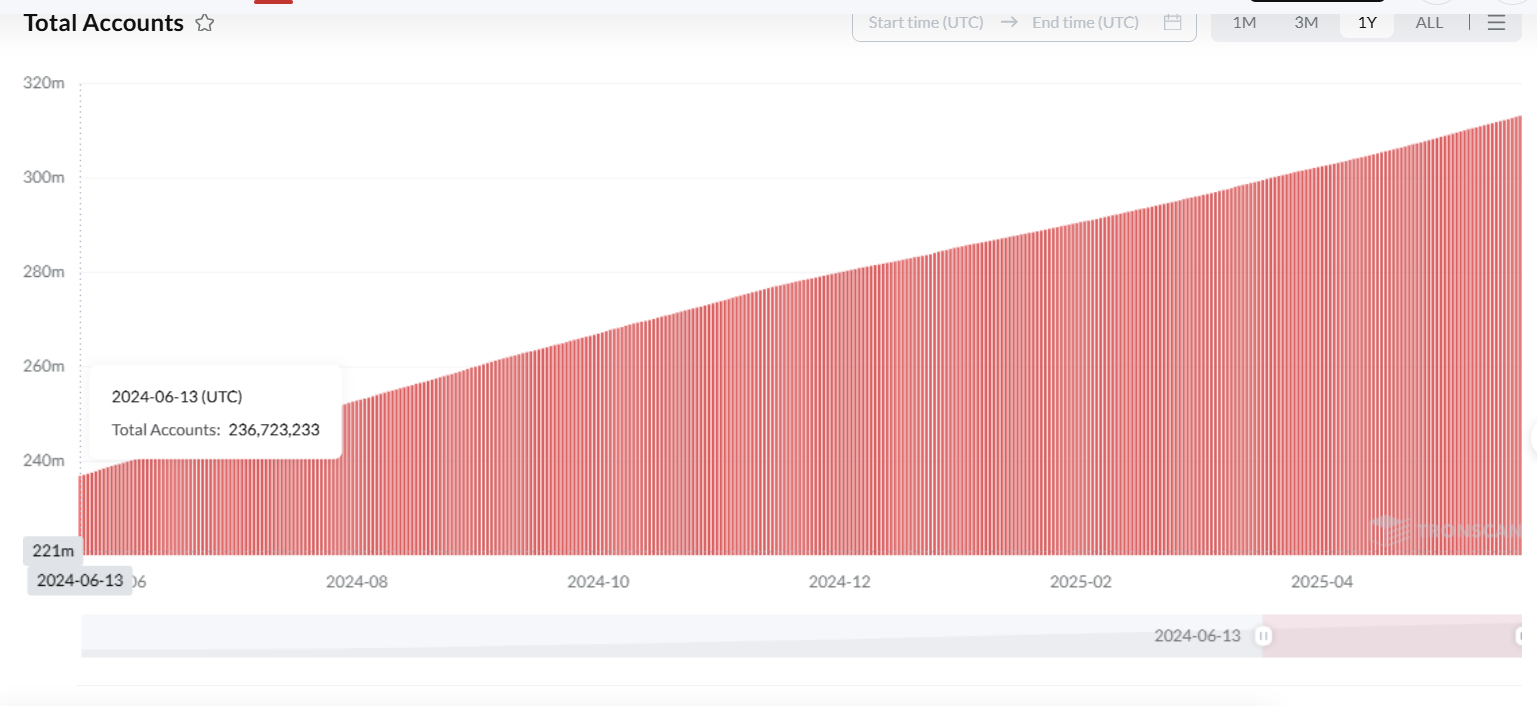Switch to the 3M time range
Image resolution: width=1537 pixels, height=706 pixels.
pyautogui.click(x=1306, y=22)
